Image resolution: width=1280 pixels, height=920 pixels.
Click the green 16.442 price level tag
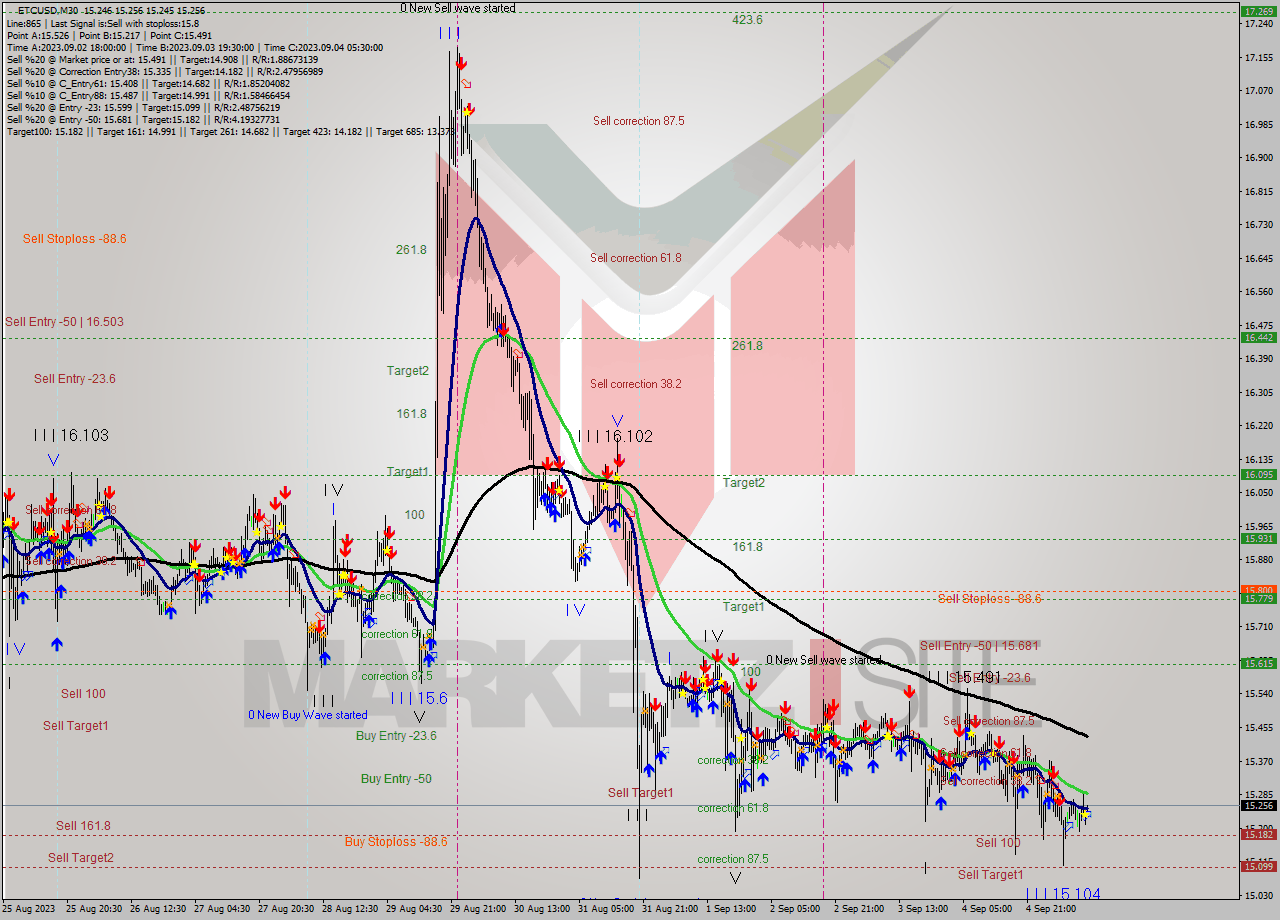[x=1258, y=337]
